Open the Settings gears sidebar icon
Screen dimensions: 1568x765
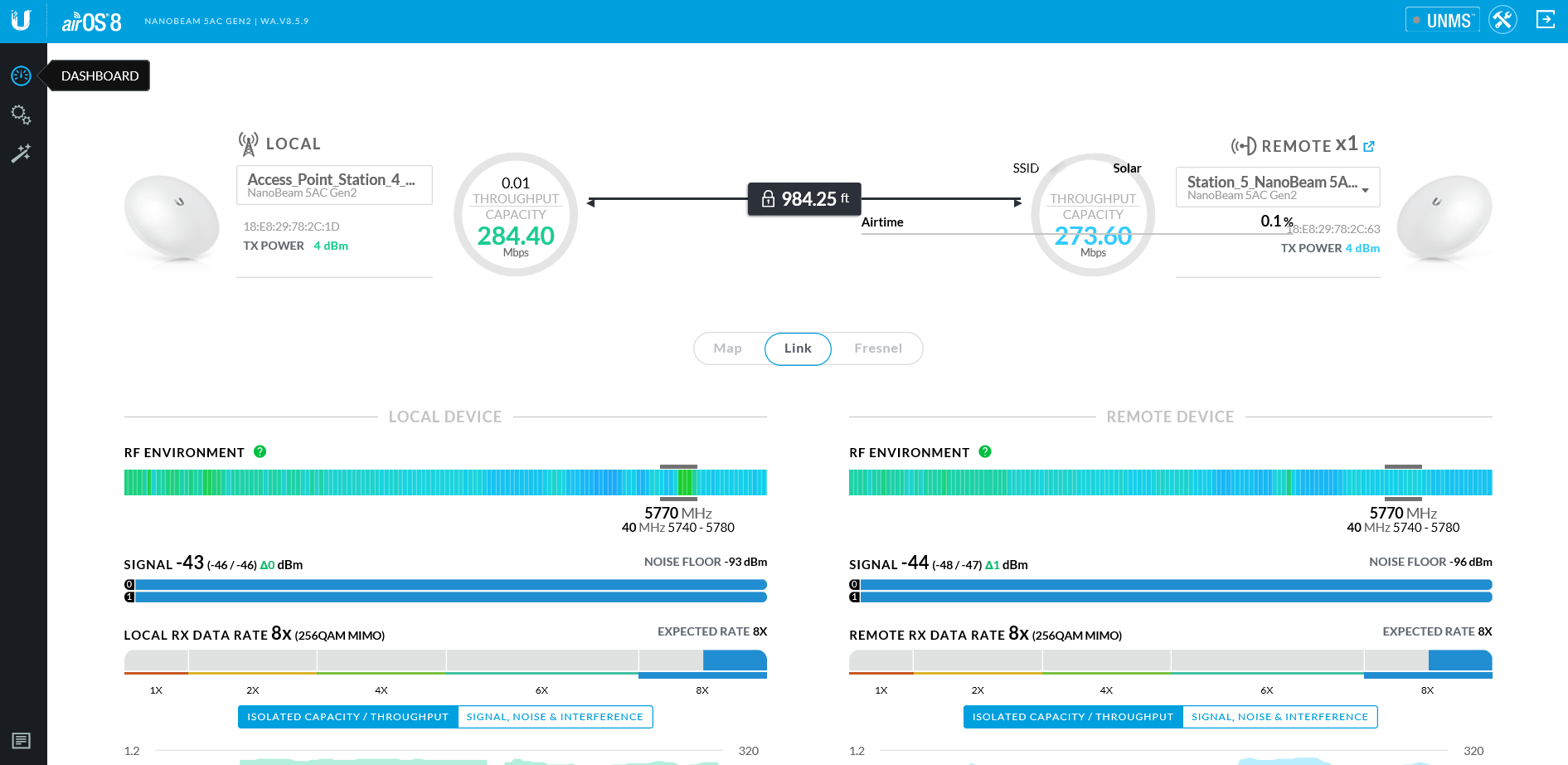tap(22, 115)
